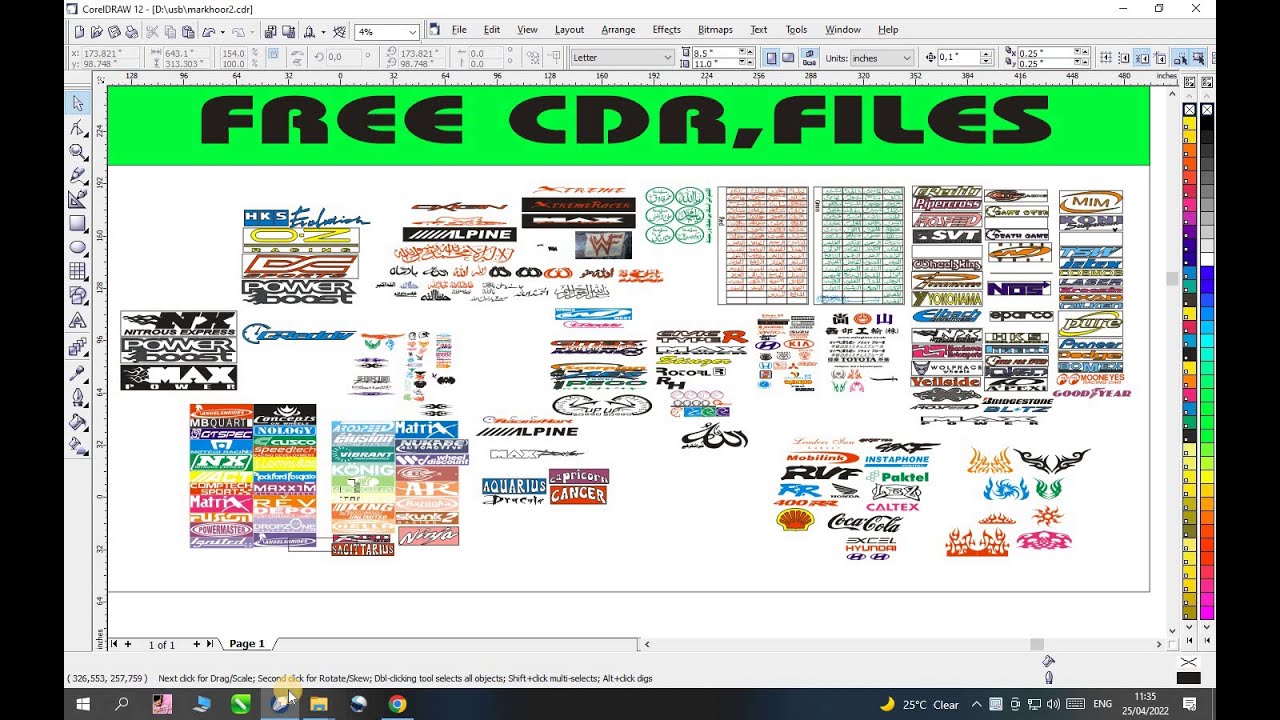Select the Pick tool in the toolbox

pyautogui.click(x=78, y=103)
